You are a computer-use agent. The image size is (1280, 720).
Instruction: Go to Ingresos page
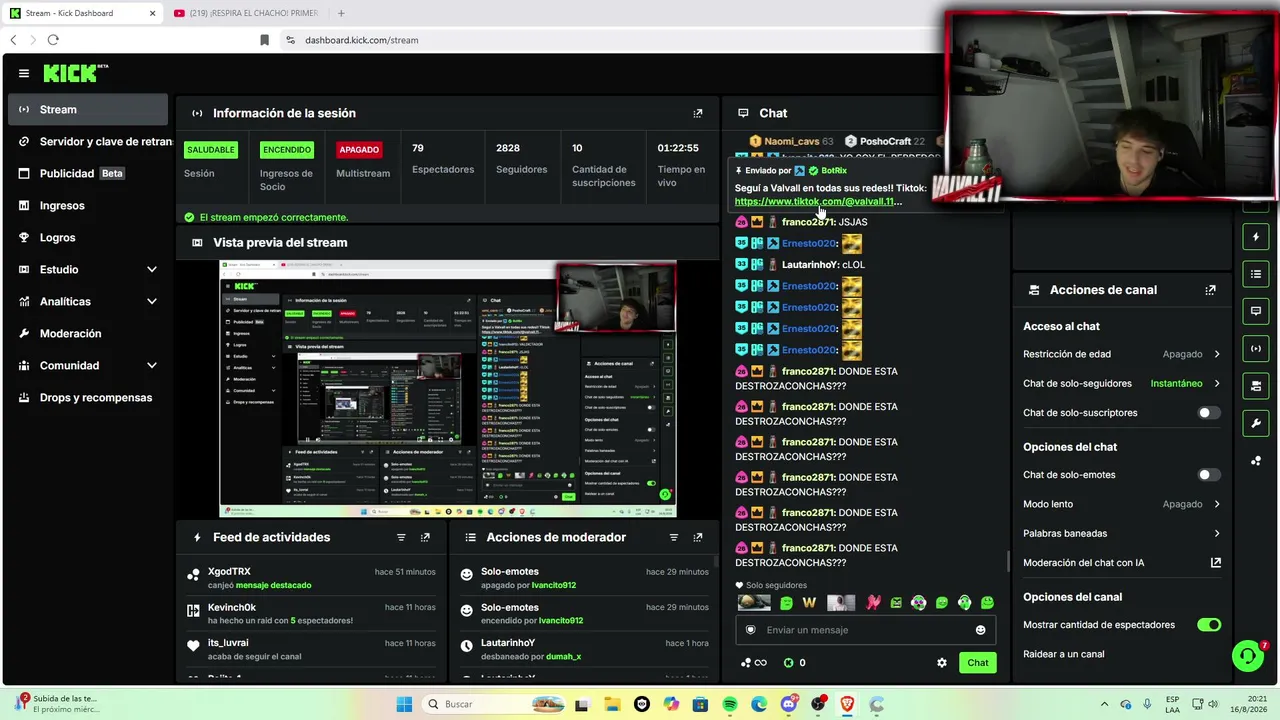pyautogui.click(x=88, y=205)
